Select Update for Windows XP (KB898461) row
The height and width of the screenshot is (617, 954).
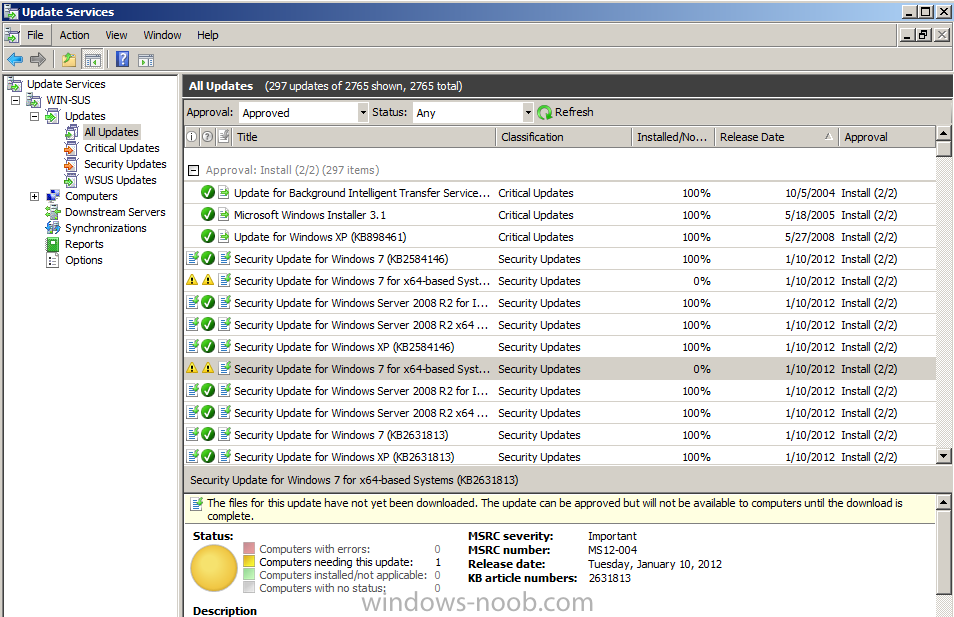click(x=560, y=237)
